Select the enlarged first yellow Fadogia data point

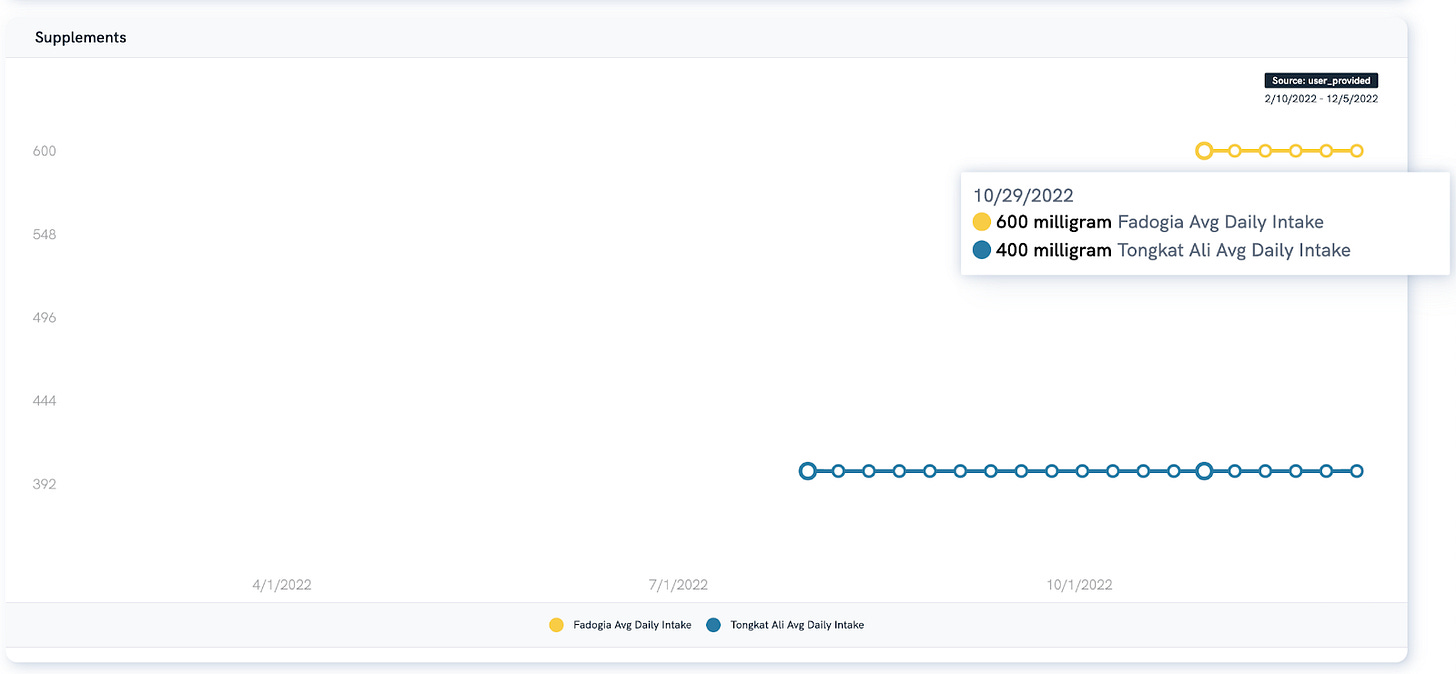(1204, 151)
